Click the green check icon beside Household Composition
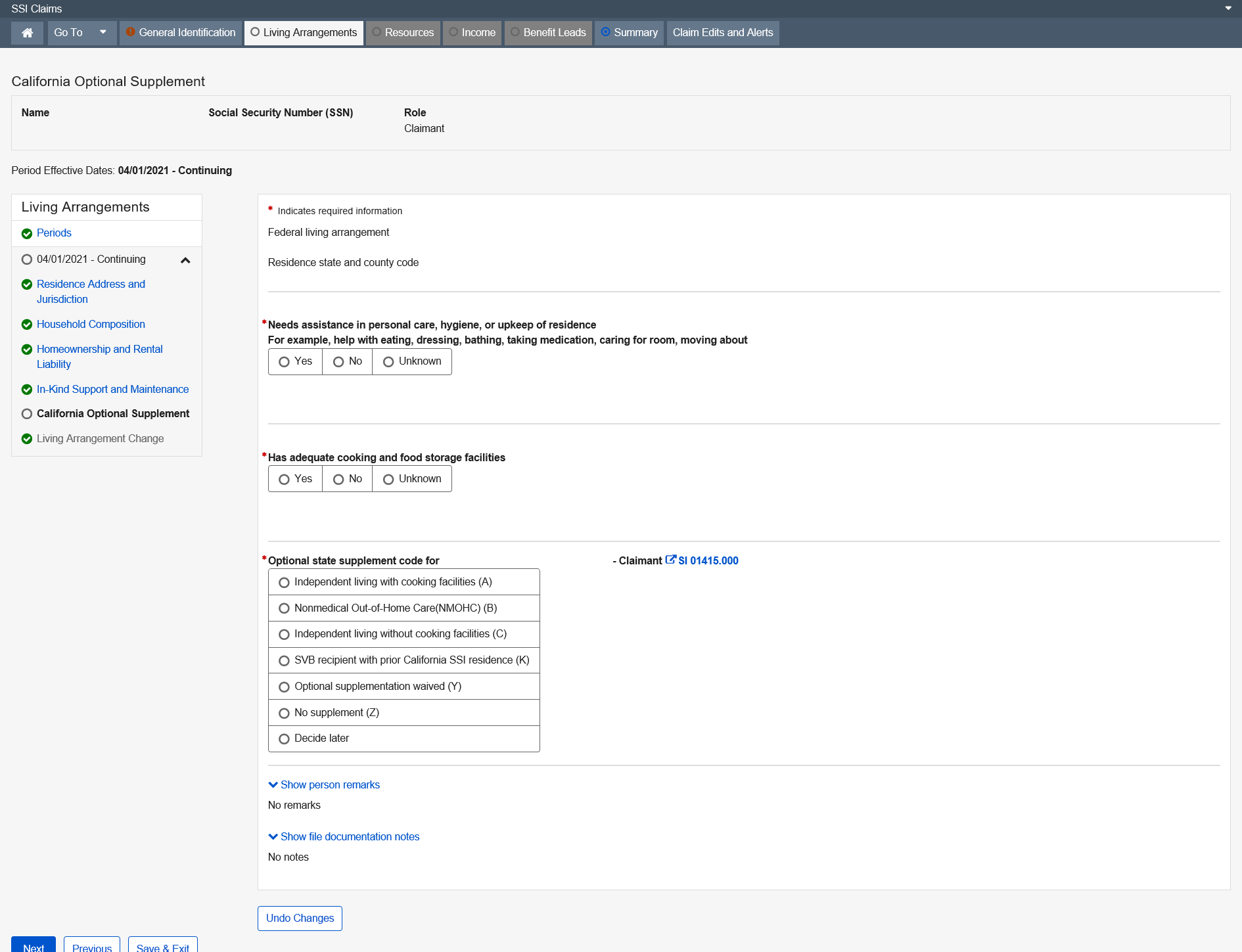1242x952 pixels. [x=27, y=325]
